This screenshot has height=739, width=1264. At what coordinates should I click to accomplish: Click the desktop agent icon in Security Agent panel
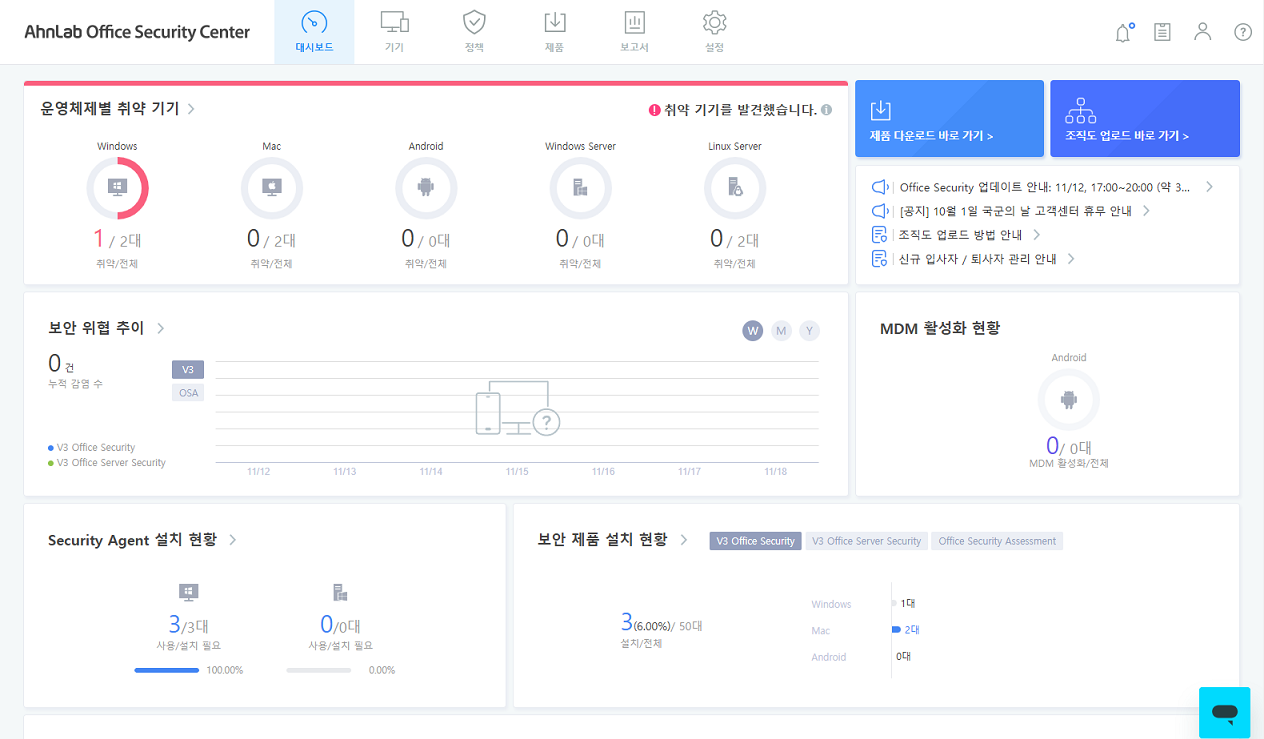tap(188, 592)
